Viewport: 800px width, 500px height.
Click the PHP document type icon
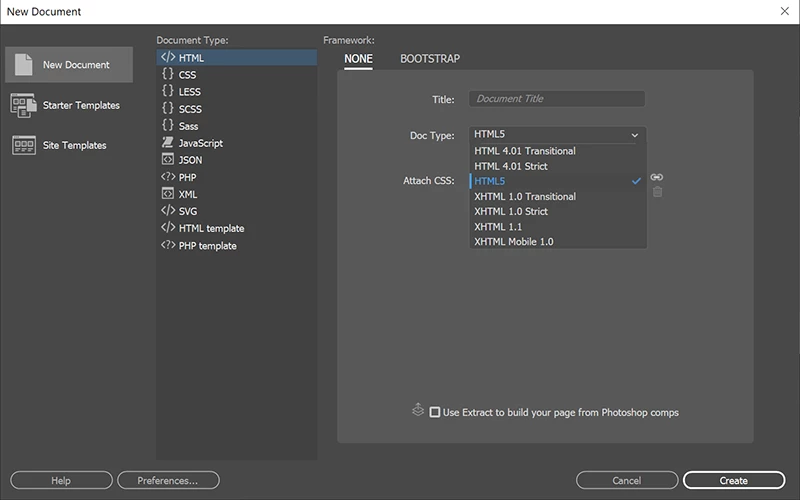click(x=168, y=177)
